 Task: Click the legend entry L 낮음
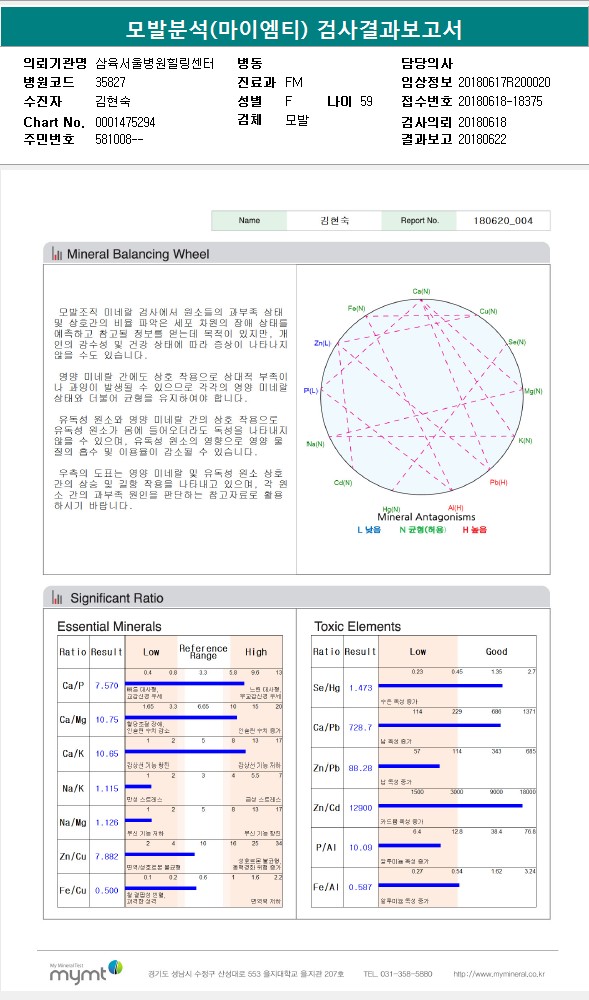(369, 530)
